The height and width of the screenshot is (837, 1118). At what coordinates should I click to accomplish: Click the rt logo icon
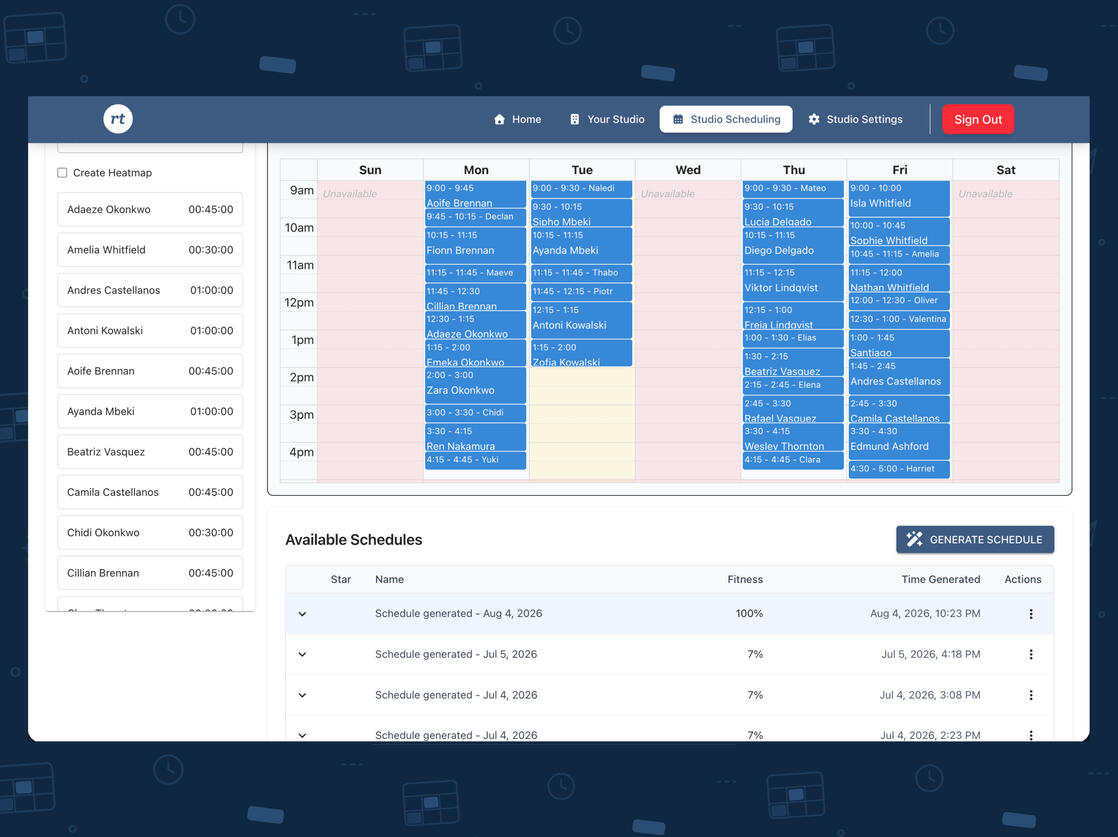[118, 119]
